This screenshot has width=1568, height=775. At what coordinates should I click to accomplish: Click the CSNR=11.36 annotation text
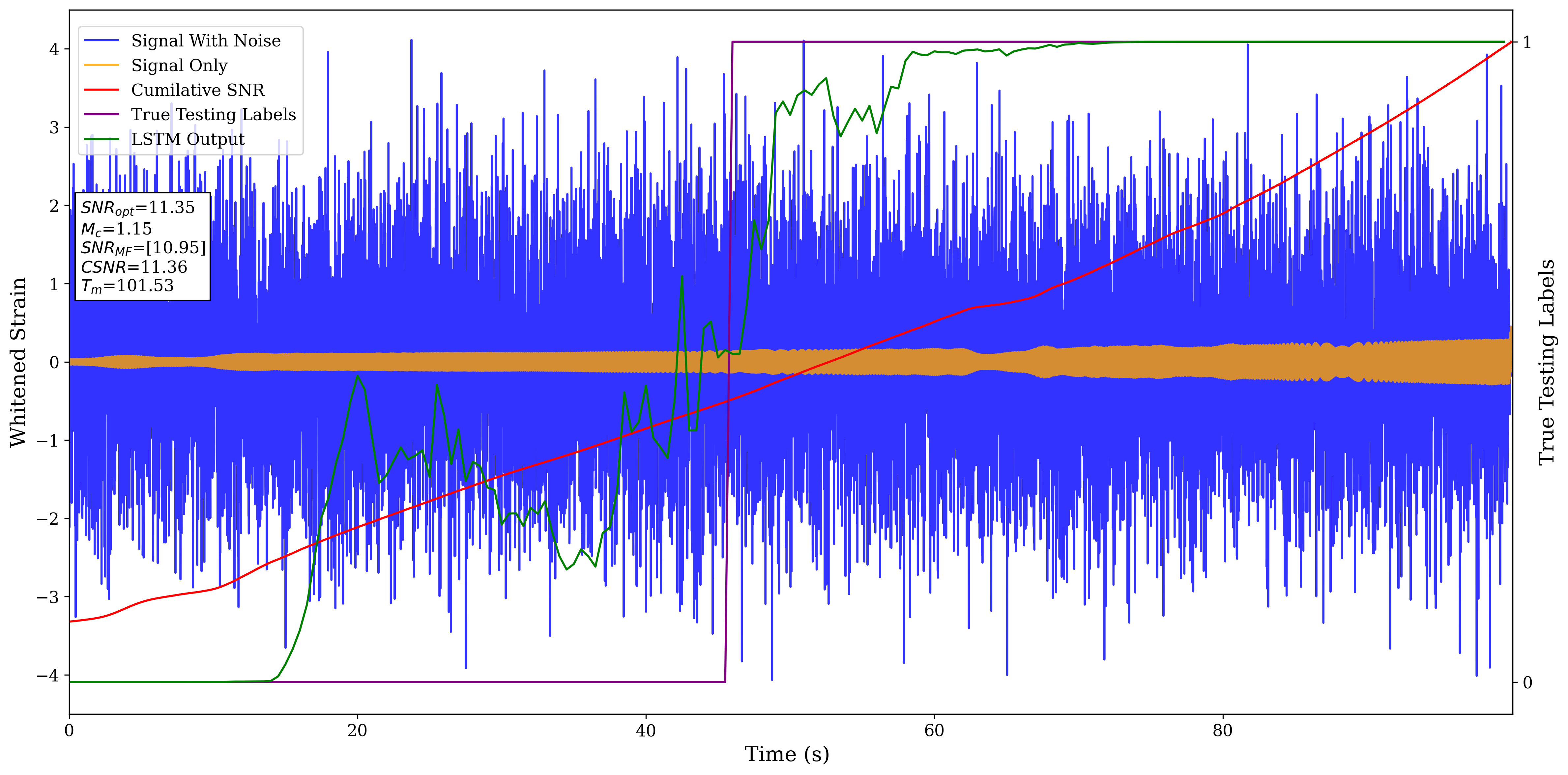(134, 267)
